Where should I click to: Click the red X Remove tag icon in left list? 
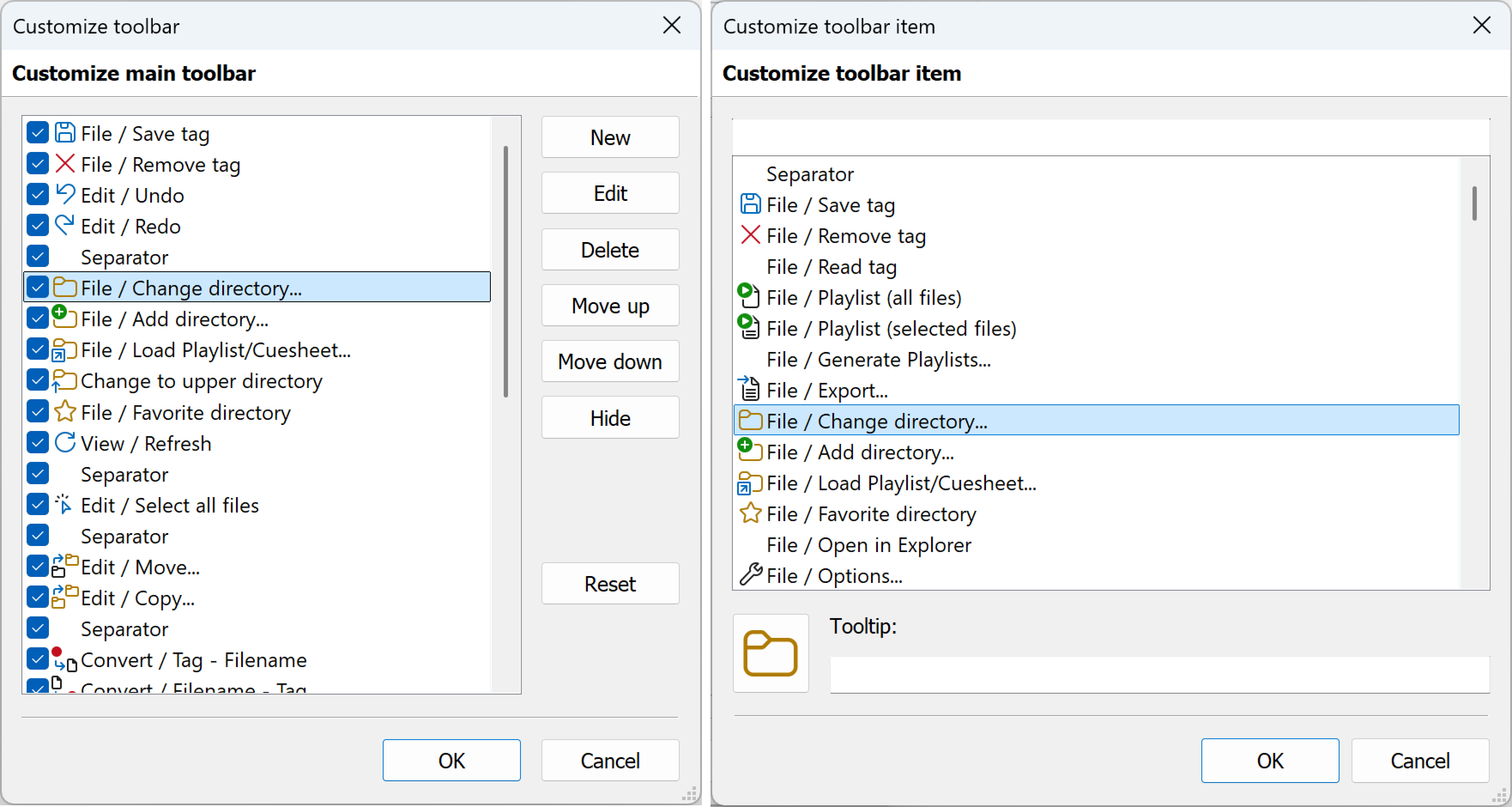point(64,164)
